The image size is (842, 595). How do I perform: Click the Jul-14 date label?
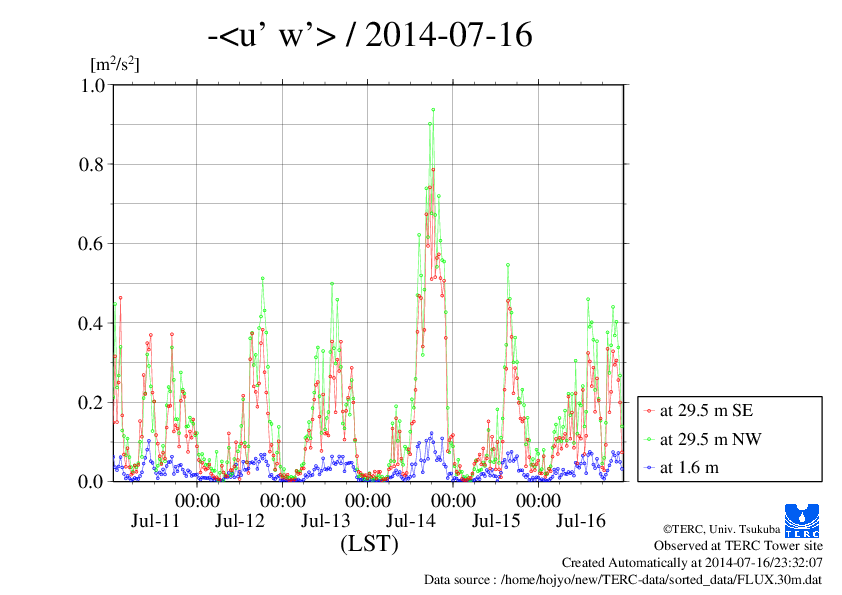pos(411,520)
